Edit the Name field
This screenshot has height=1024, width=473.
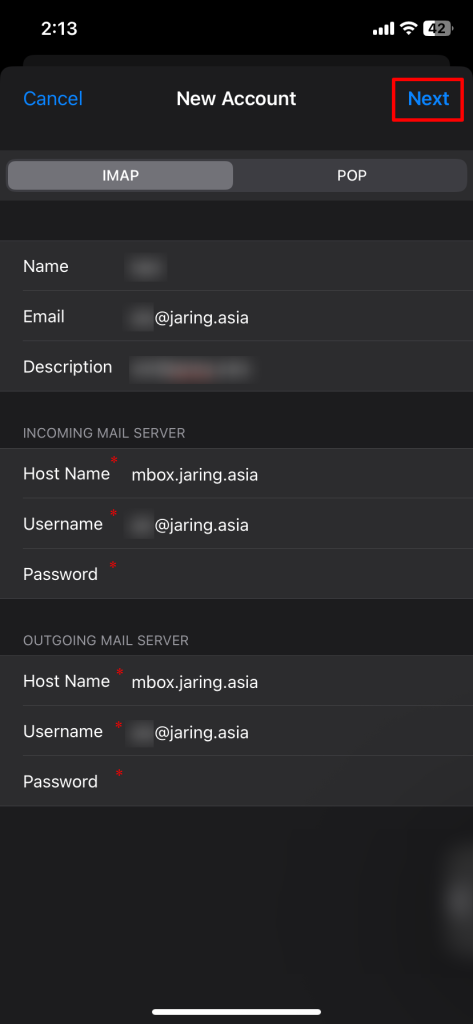[236, 266]
